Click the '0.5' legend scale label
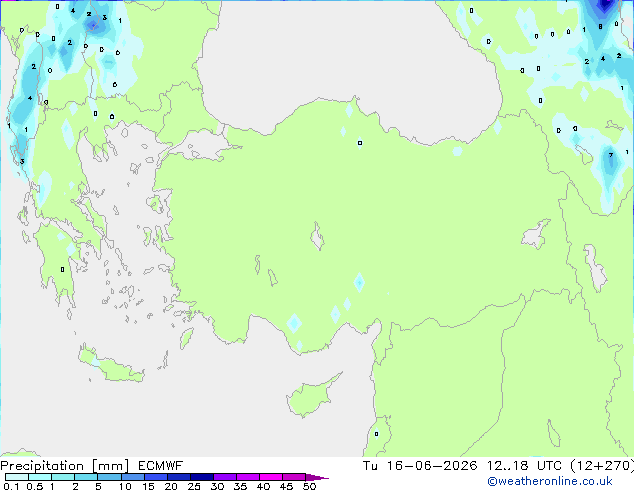Screen dimensions: 634x490 click(x=35, y=486)
